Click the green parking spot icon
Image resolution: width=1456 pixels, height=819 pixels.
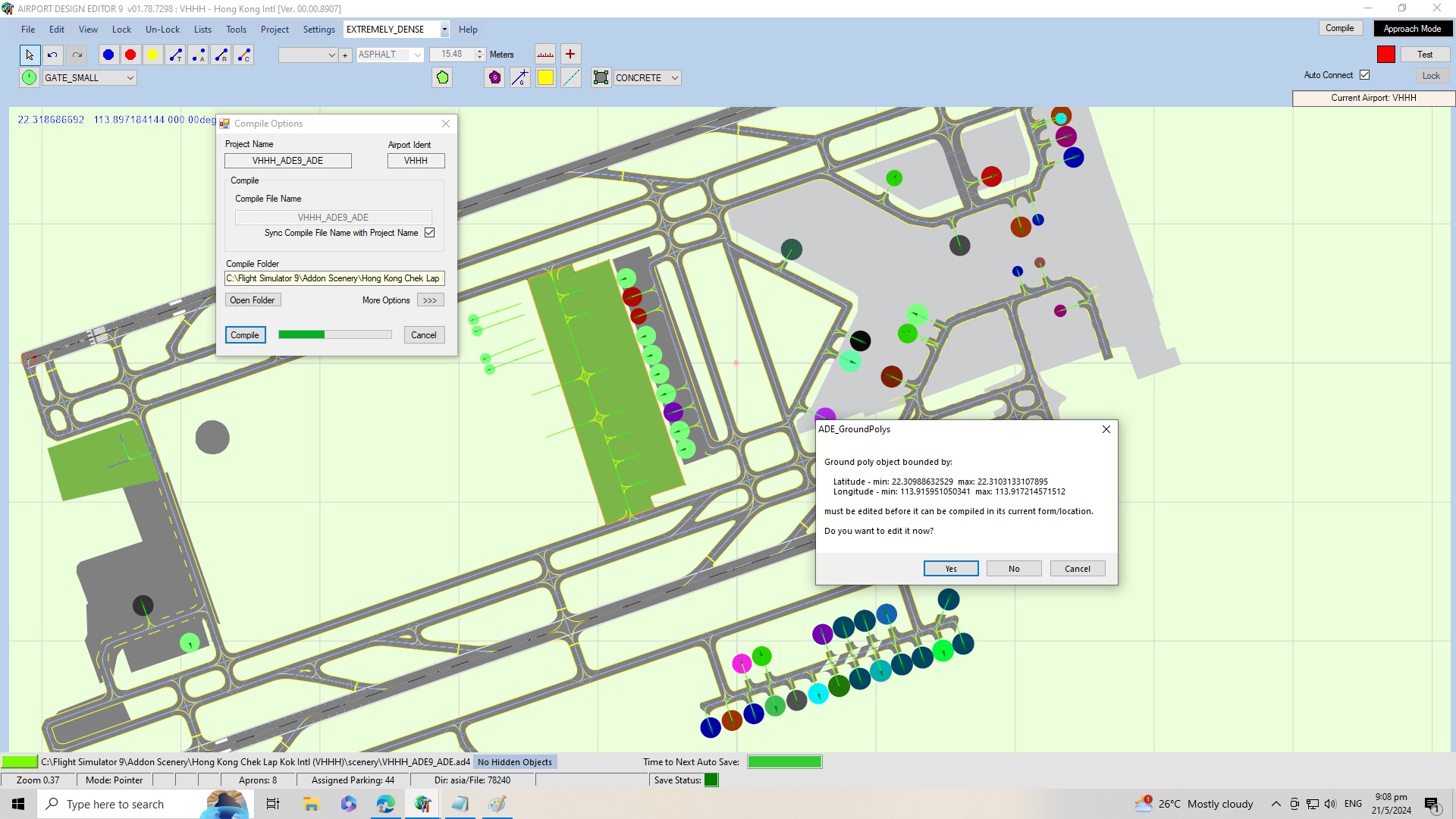pyautogui.click(x=29, y=77)
